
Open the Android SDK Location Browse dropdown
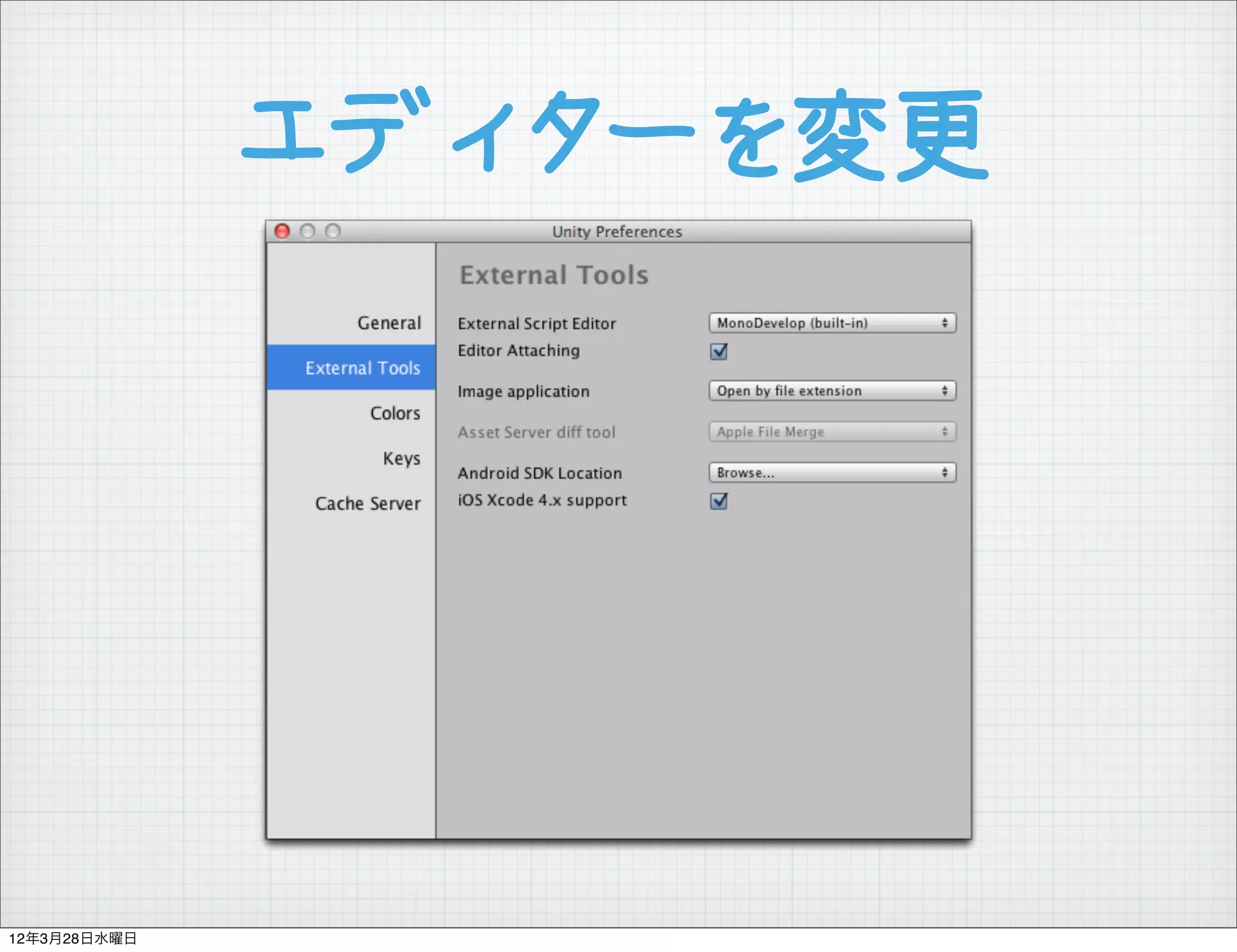tap(832, 473)
